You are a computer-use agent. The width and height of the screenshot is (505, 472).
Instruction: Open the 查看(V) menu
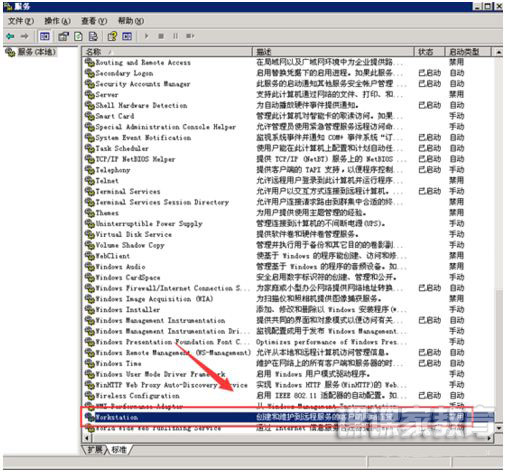tap(94, 21)
